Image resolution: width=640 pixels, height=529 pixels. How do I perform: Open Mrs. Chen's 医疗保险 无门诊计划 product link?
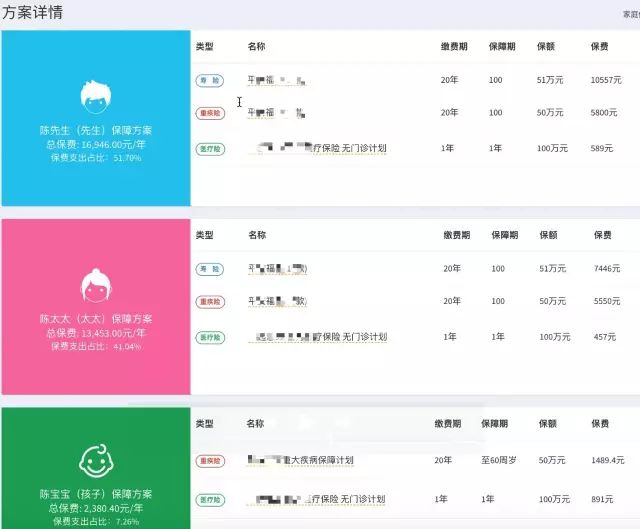(x=318, y=337)
